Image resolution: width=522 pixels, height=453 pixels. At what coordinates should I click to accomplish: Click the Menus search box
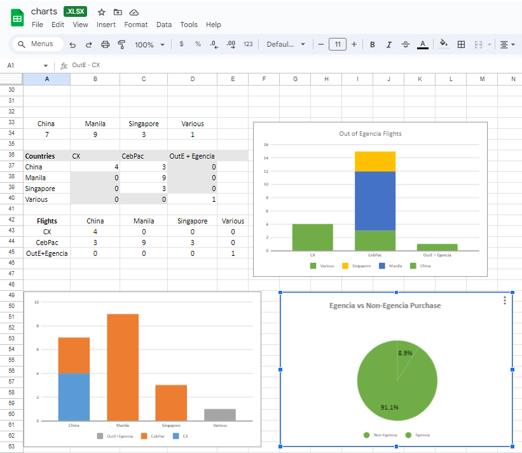point(38,44)
